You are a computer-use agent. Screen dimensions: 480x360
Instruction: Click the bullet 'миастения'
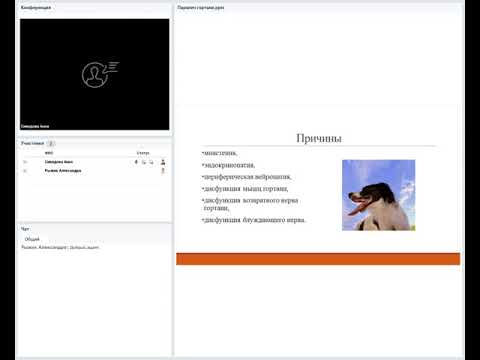click(x=220, y=153)
